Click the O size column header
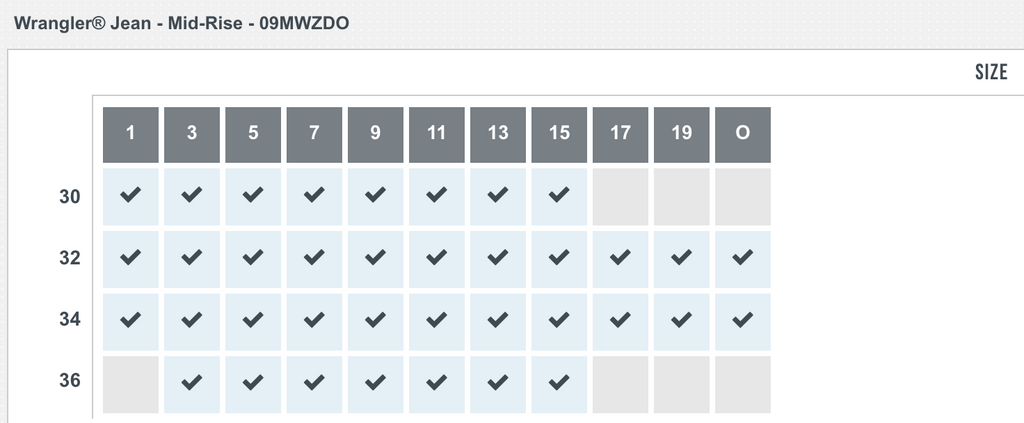This screenshot has width=1024, height=423. 743,134
